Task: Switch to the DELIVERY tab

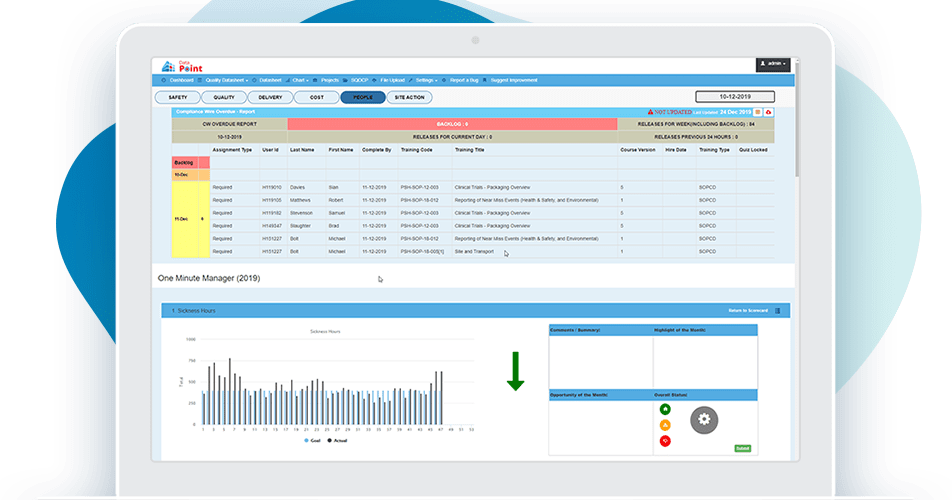Action: 270,97
